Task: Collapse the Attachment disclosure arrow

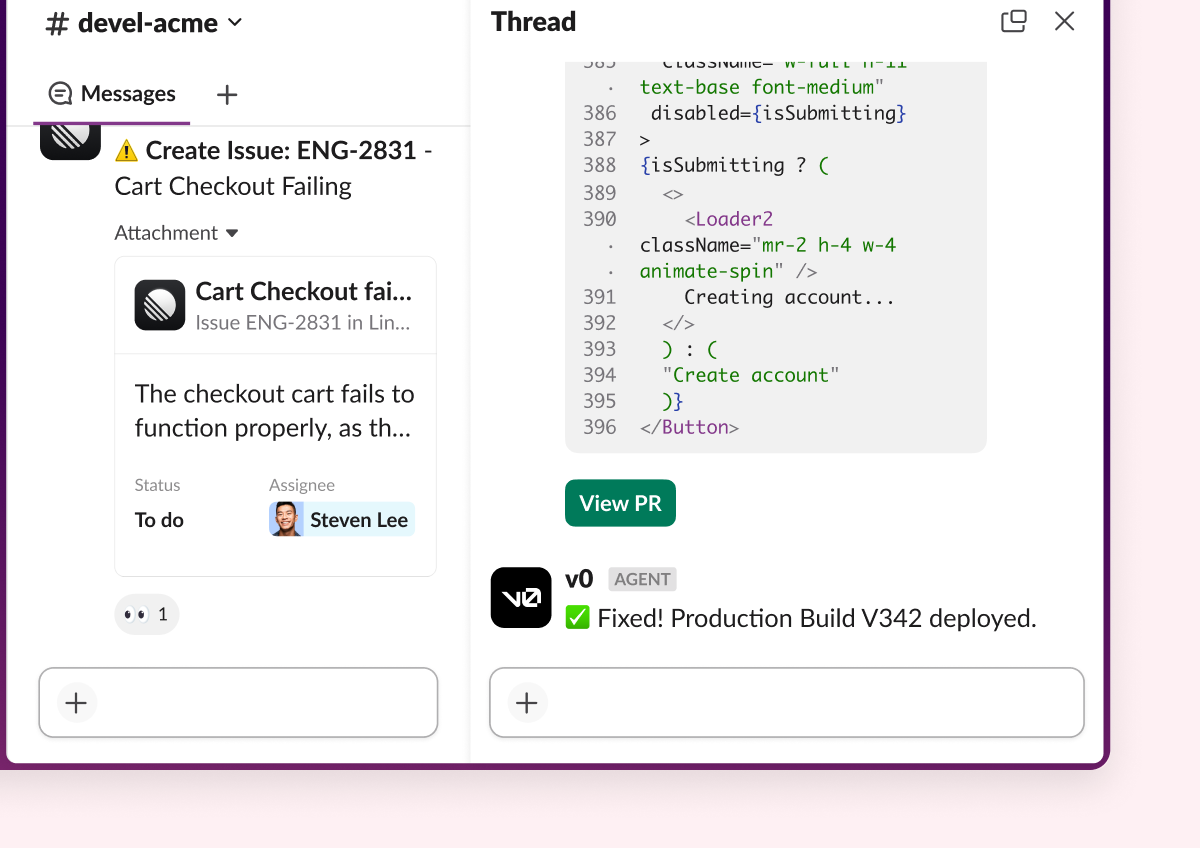Action: (232, 233)
